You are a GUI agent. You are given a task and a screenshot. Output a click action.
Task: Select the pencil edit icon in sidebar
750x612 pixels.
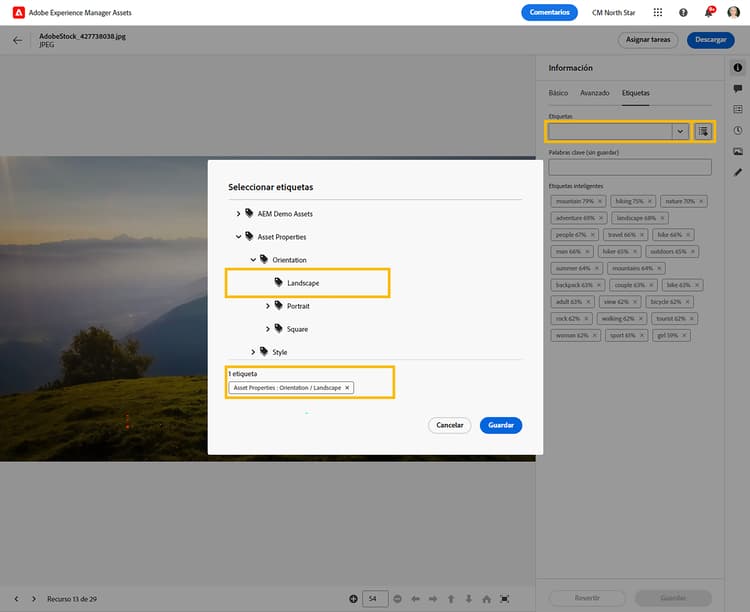click(x=738, y=172)
